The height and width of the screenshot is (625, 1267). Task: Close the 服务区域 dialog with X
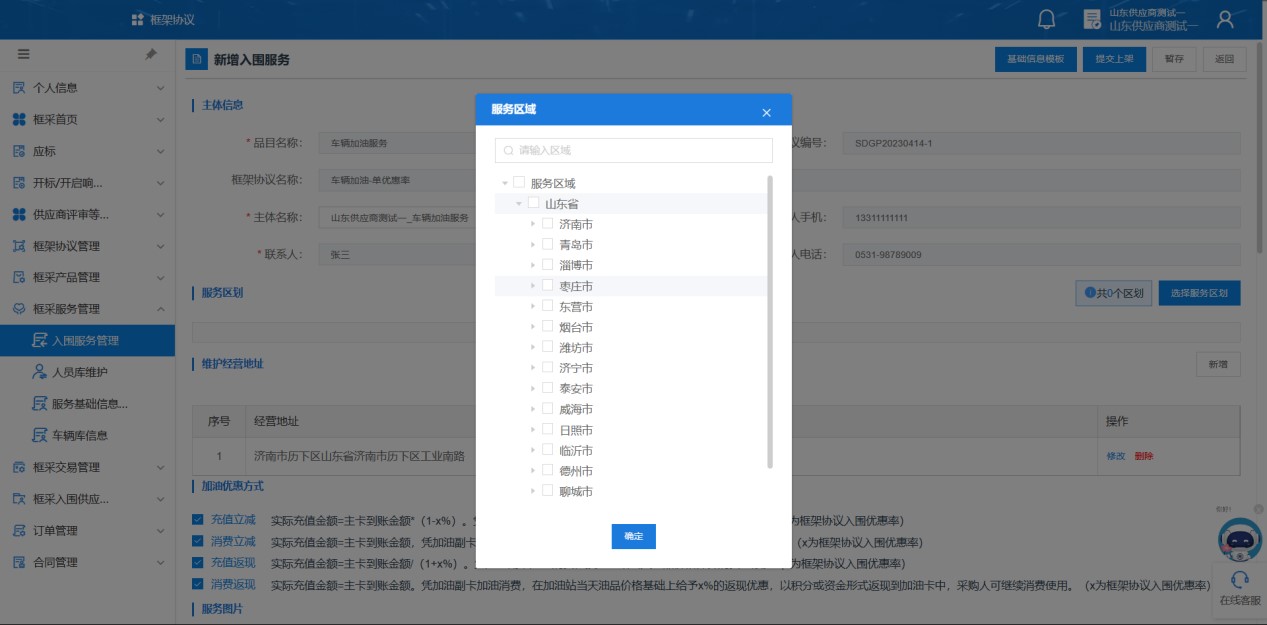767,112
